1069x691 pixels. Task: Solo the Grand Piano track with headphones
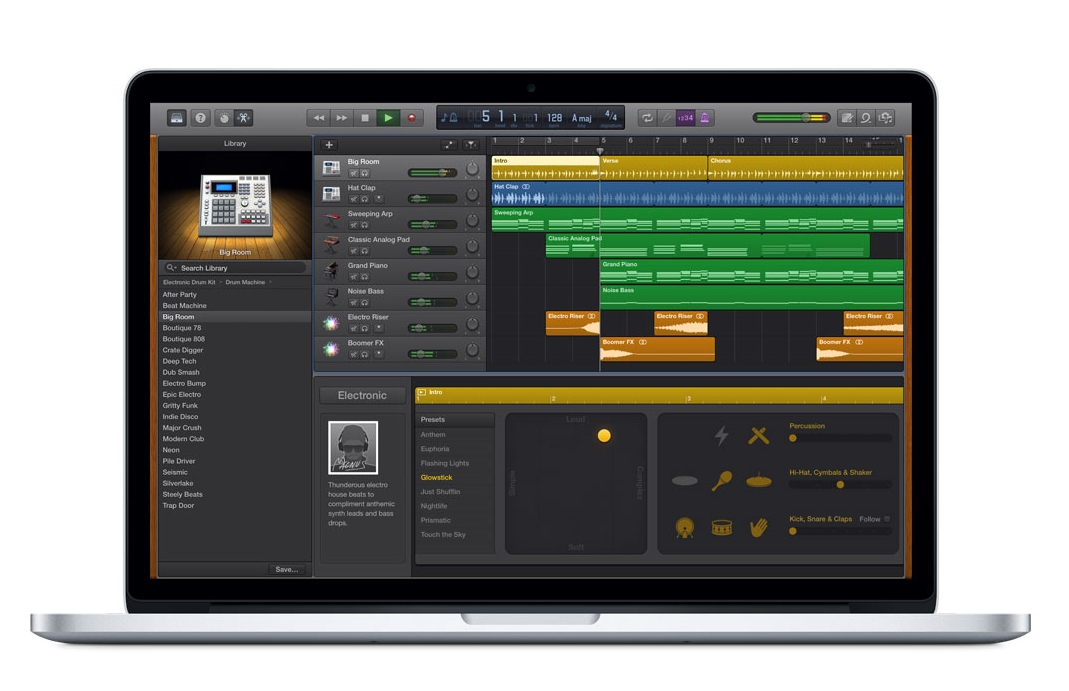click(364, 277)
